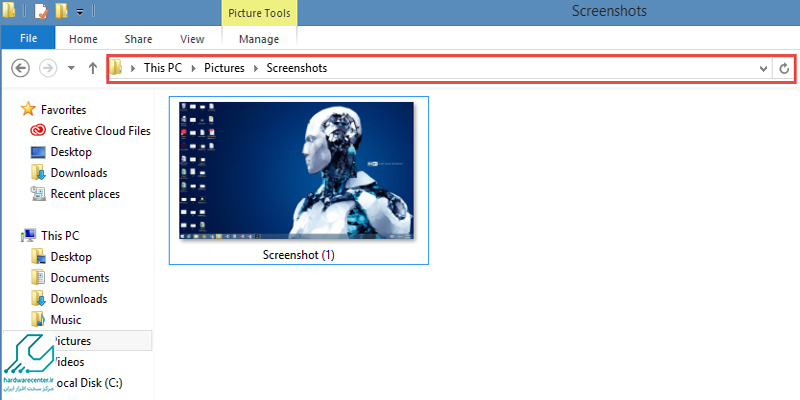Click the Back arrow navigation button
This screenshot has height=400, width=800.
(20, 68)
